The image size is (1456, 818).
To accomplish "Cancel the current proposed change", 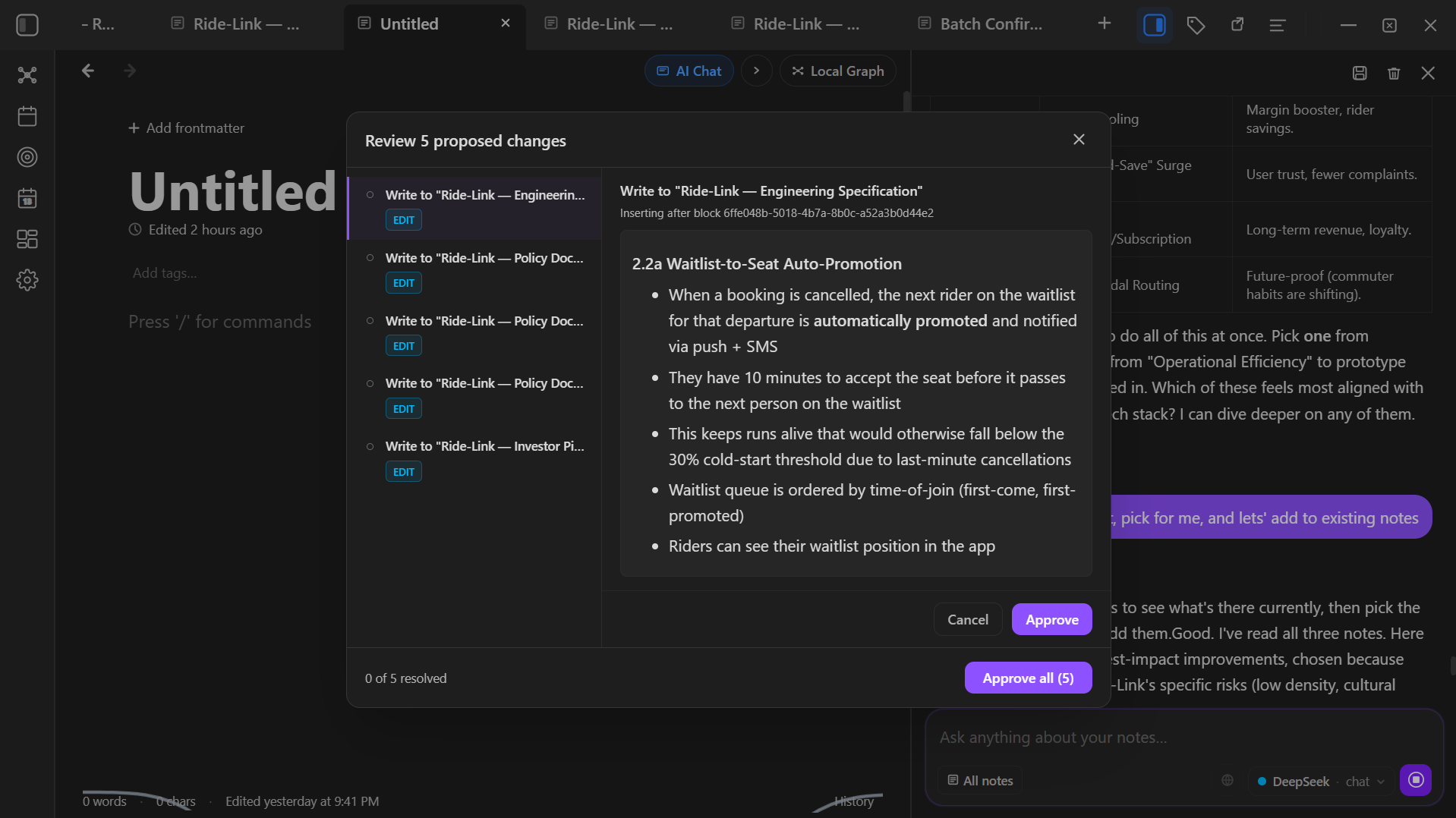I will pos(968,619).
